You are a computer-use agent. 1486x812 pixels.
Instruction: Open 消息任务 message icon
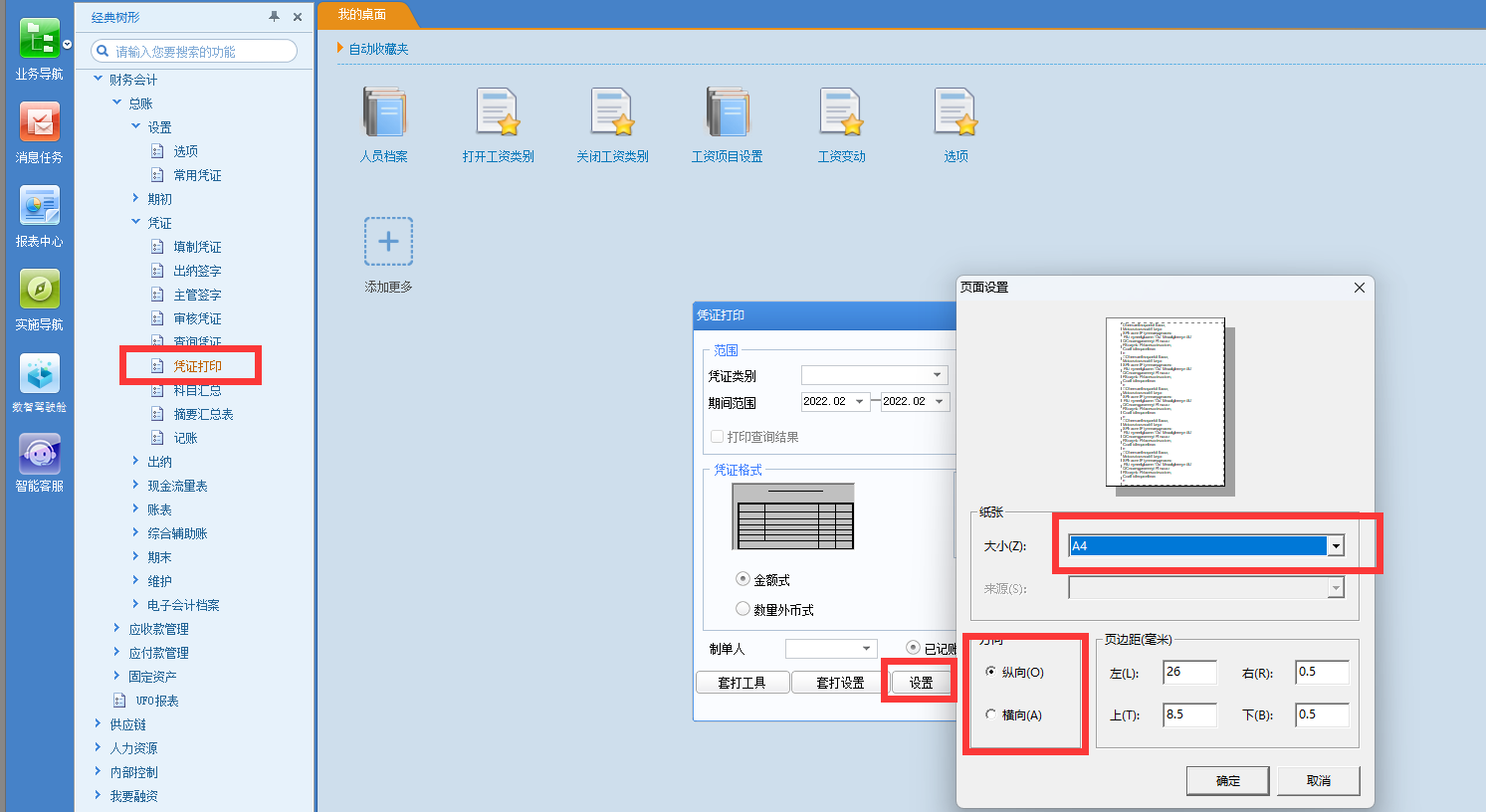coord(39,123)
